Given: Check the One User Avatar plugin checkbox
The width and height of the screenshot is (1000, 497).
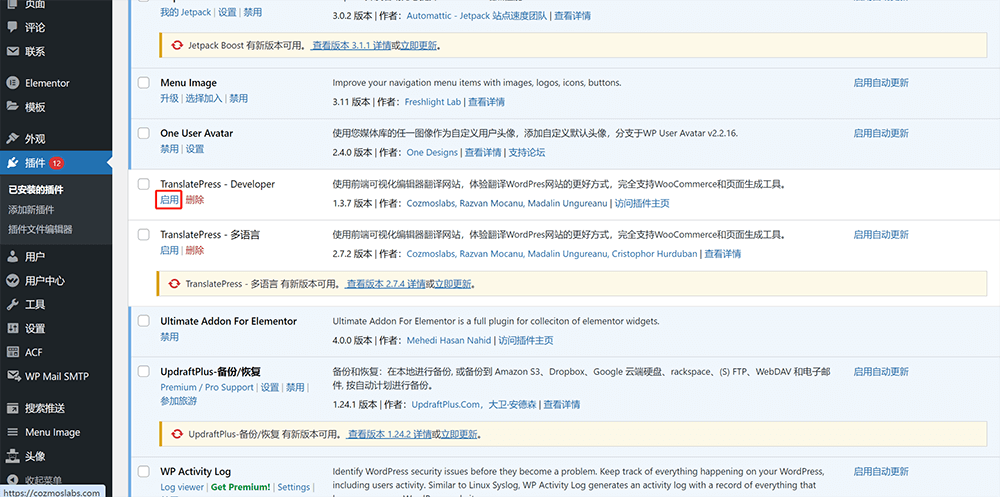Looking at the screenshot, I should 144,133.
